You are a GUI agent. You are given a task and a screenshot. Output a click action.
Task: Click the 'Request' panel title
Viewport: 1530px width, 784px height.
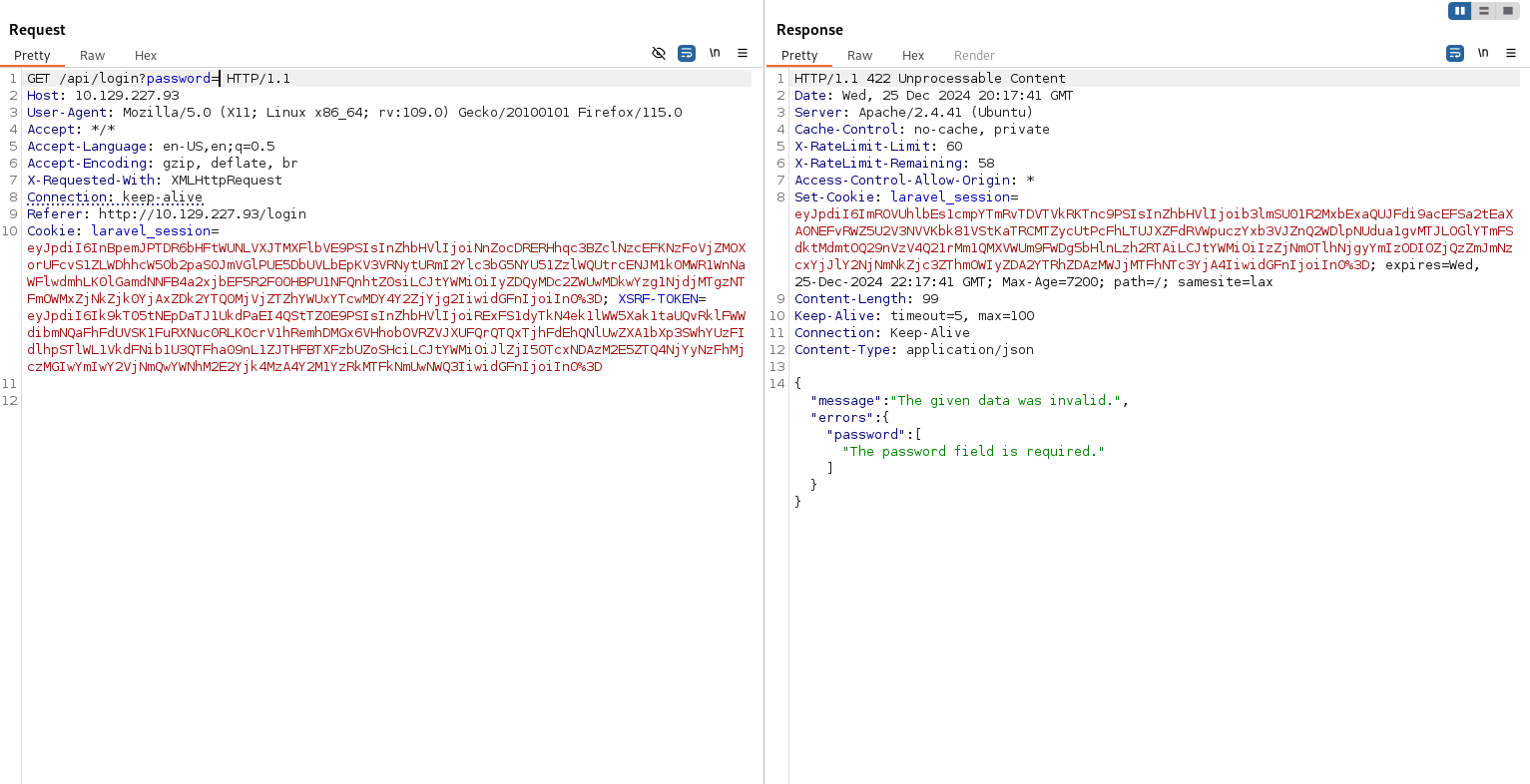pyautogui.click(x=37, y=30)
